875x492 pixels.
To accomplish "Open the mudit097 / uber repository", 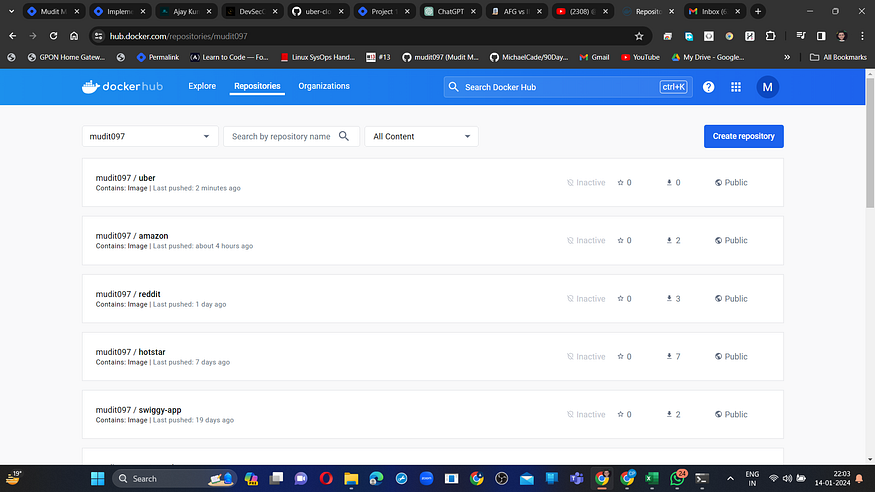I will 126,178.
